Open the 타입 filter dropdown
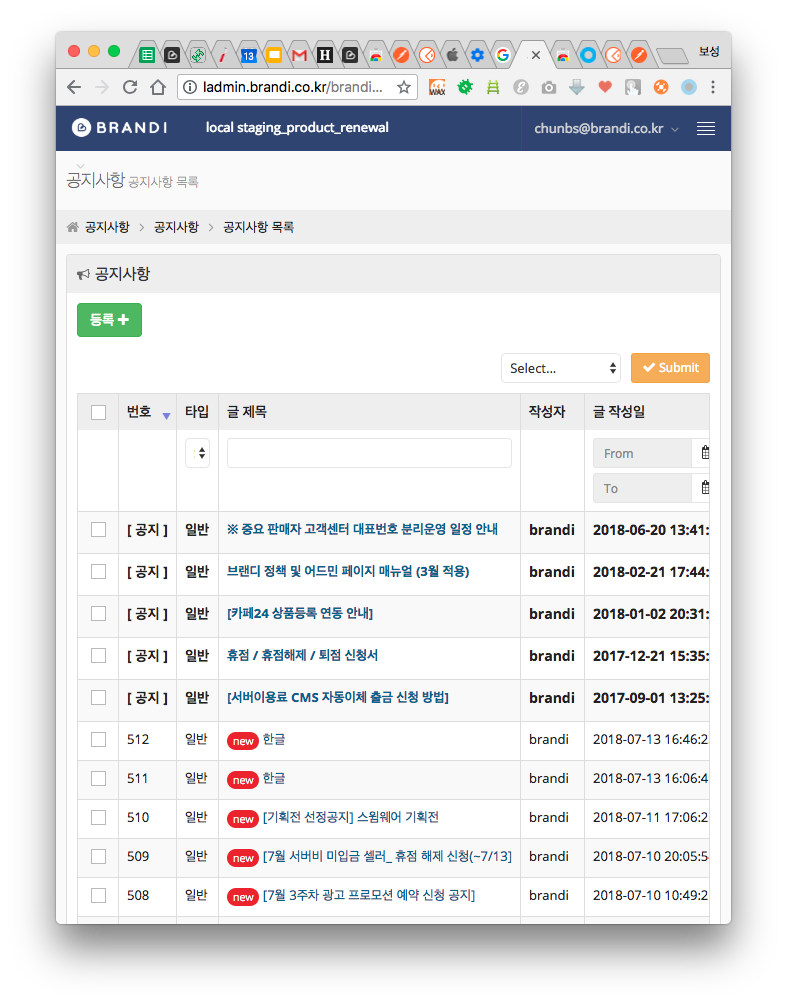This screenshot has width=787, height=1004. [197, 453]
